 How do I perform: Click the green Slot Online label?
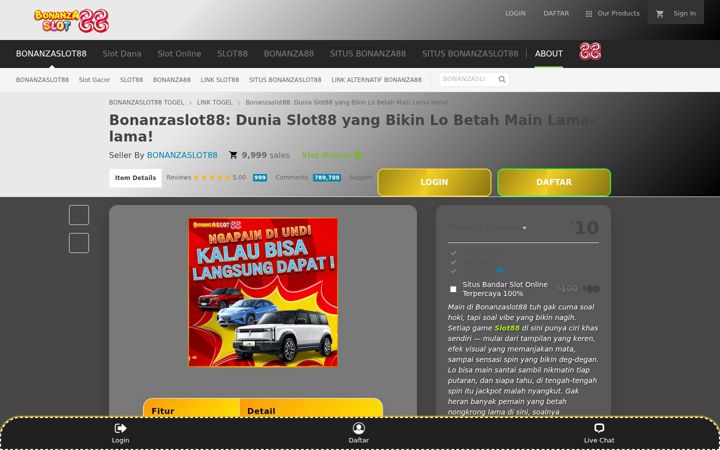(x=326, y=155)
